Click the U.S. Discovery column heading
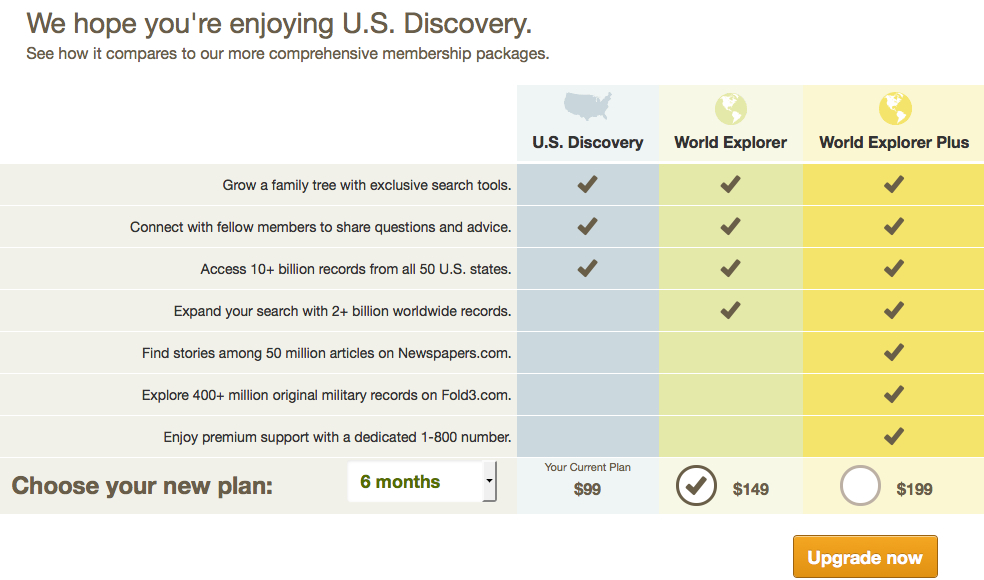The width and height of the screenshot is (984, 580). [x=588, y=142]
